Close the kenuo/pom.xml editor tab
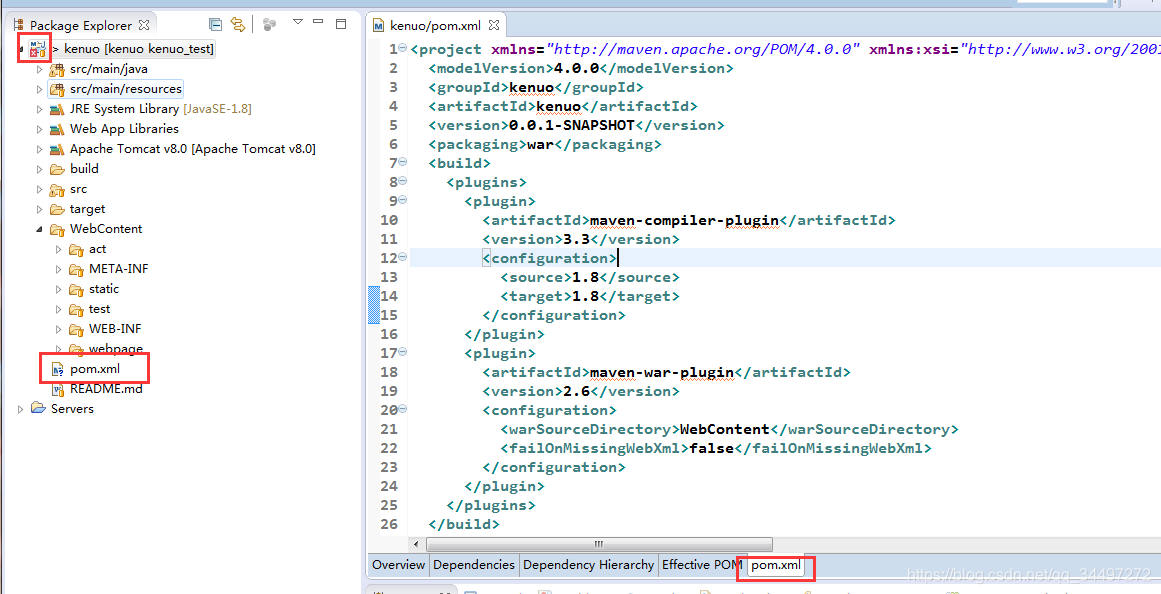The image size is (1161, 594). [495, 26]
